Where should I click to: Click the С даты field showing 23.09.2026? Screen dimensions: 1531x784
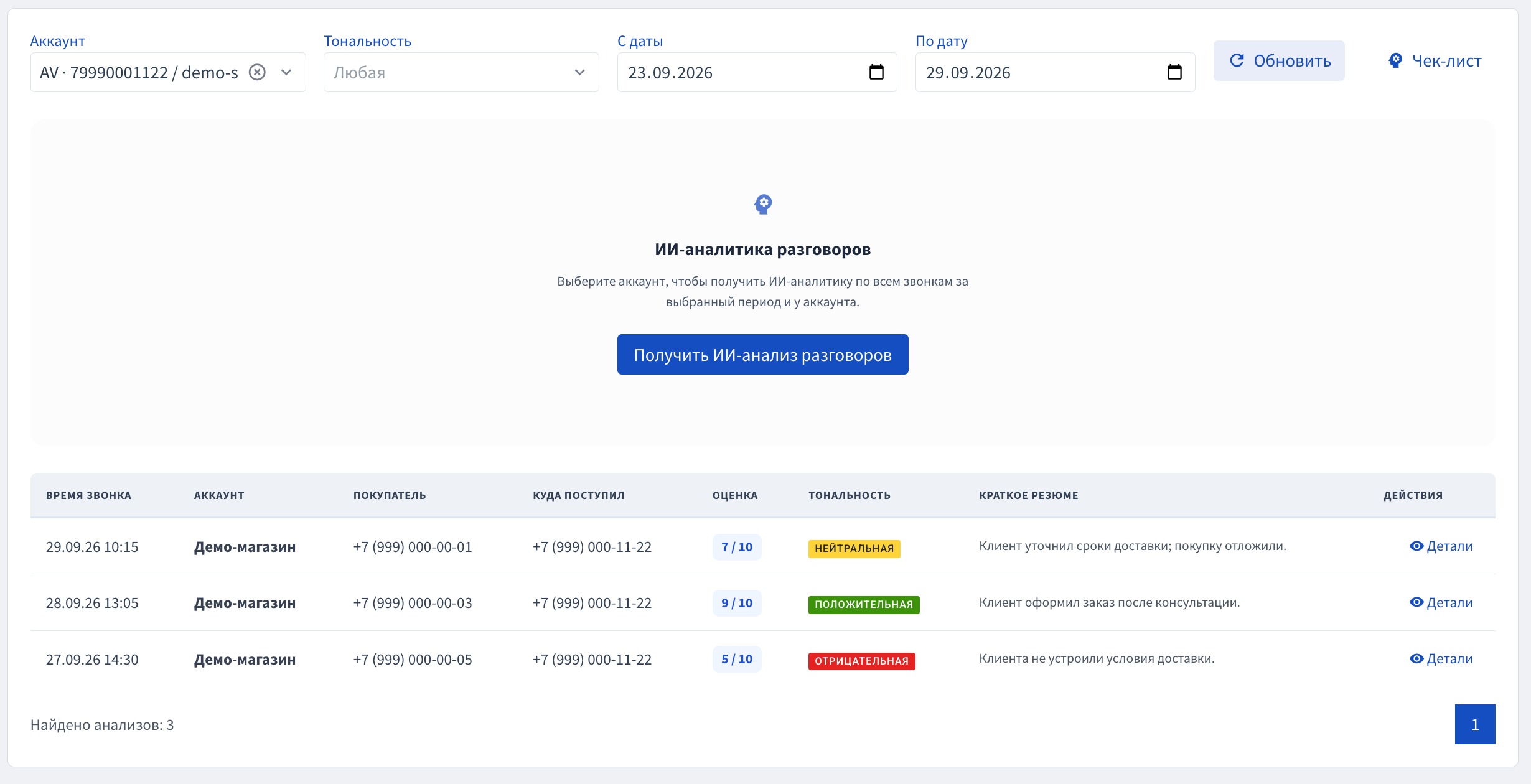point(757,72)
